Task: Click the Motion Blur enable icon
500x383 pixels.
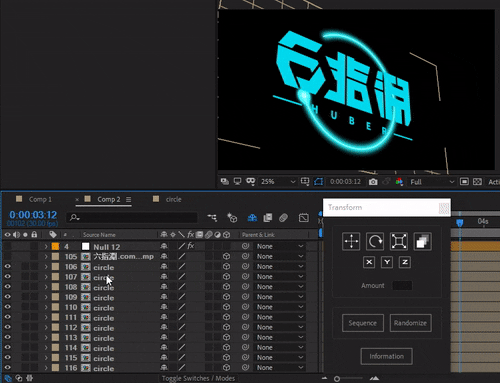Action: pyautogui.click(x=283, y=218)
